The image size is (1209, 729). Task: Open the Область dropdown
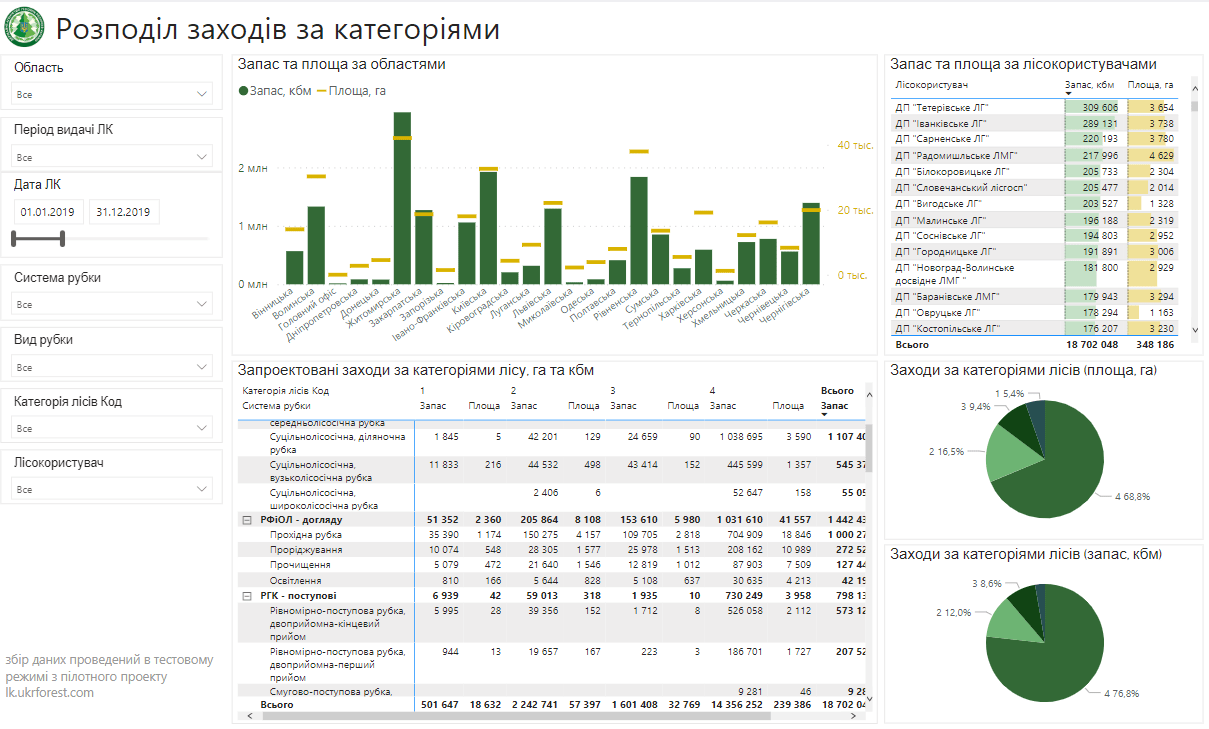coord(111,94)
